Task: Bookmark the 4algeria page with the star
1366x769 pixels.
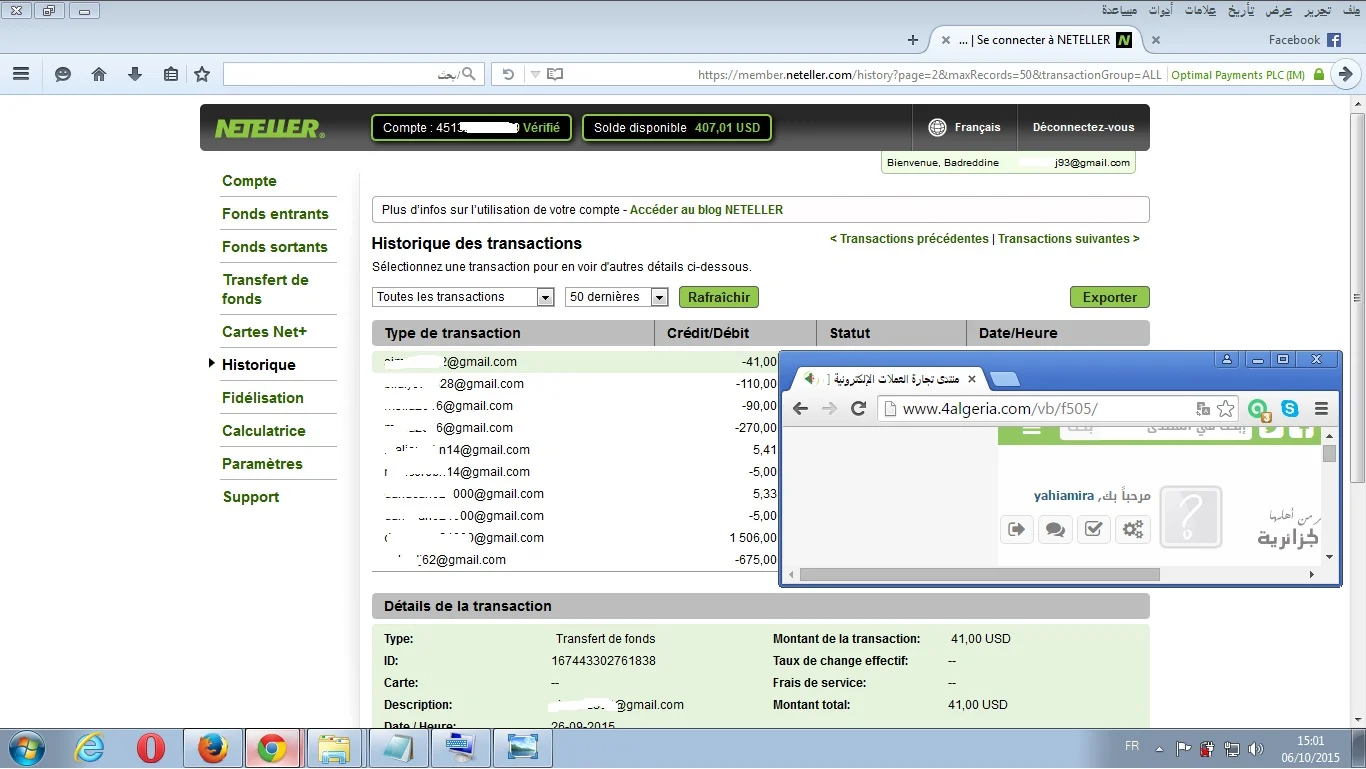Action: [x=1225, y=408]
